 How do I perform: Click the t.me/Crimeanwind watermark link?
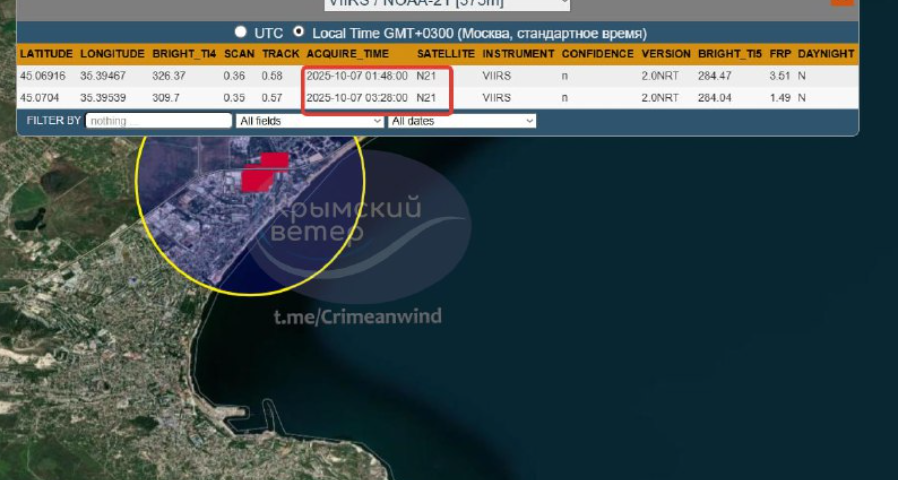click(358, 317)
